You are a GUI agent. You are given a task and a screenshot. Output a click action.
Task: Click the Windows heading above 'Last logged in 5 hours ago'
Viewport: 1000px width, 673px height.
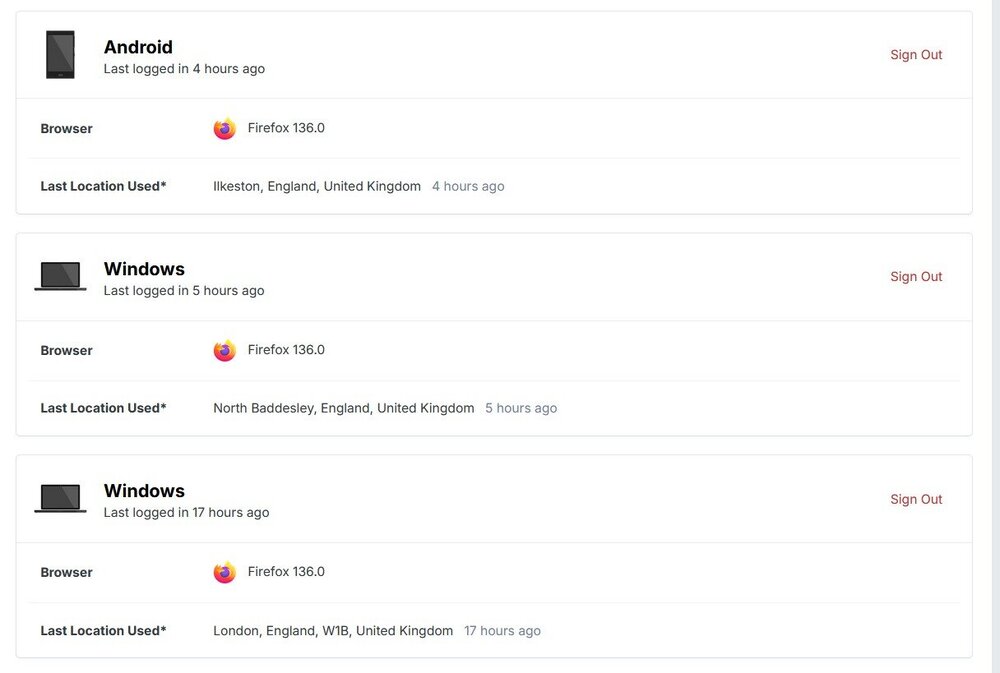point(144,269)
